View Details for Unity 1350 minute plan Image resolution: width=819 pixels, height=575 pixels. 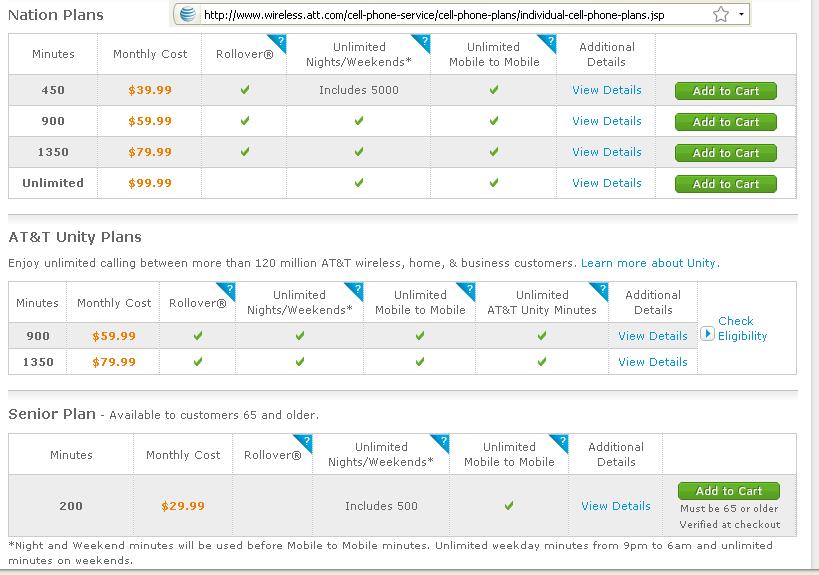click(x=653, y=362)
